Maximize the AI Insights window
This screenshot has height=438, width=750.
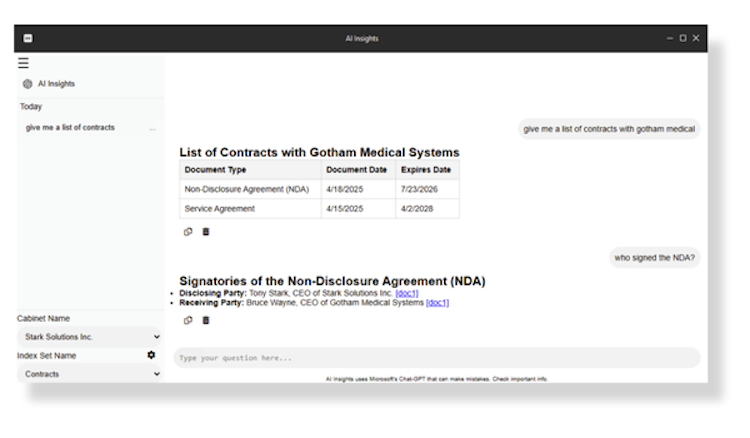[x=683, y=38]
